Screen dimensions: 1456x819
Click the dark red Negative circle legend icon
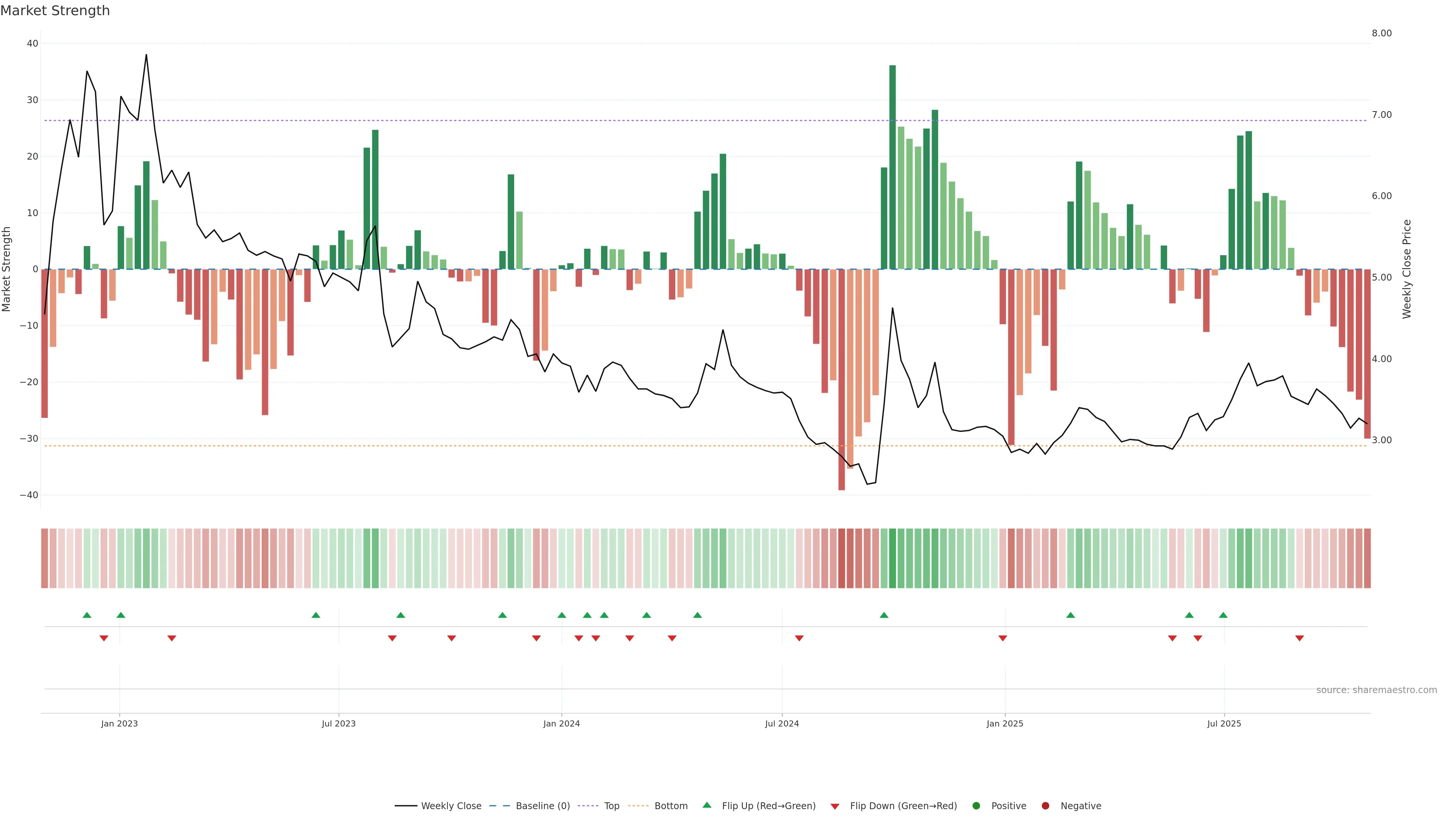(x=1045, y=806)
